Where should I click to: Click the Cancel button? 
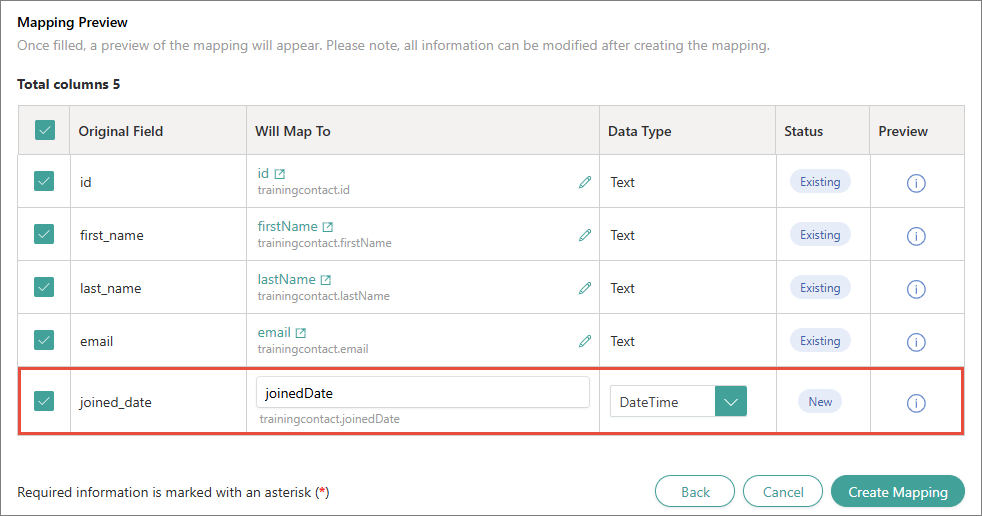pos(783,492)
